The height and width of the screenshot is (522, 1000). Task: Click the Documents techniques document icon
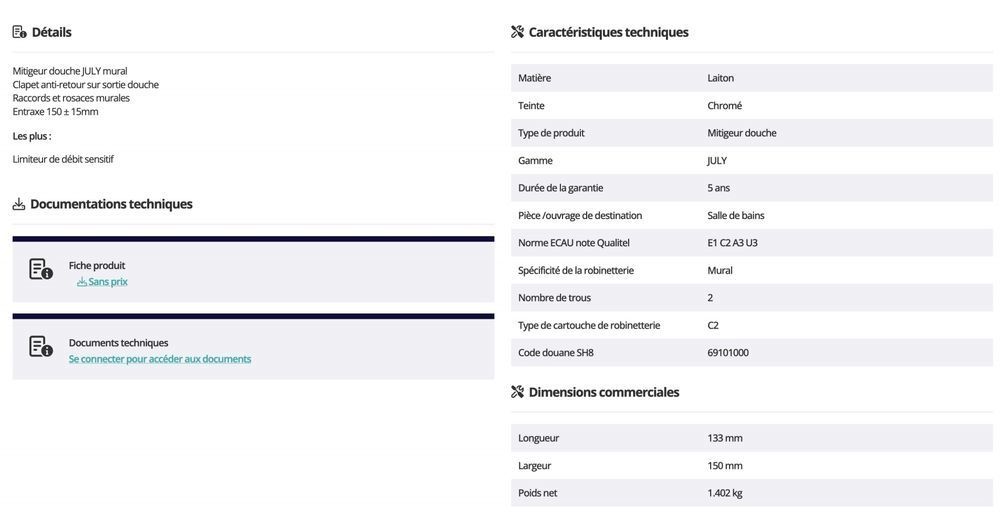[41, 347]
